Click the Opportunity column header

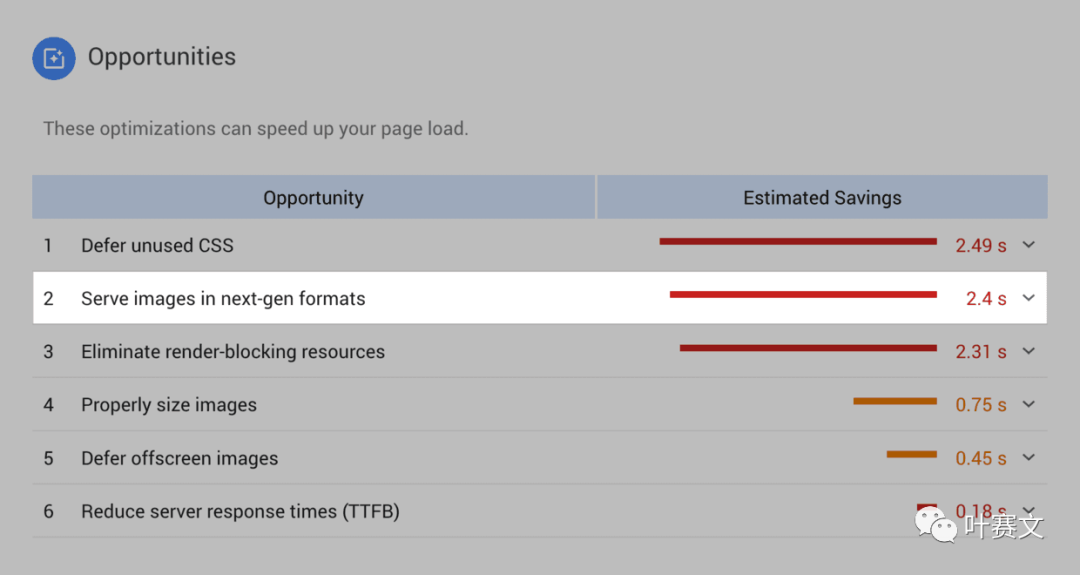[313, 198]
